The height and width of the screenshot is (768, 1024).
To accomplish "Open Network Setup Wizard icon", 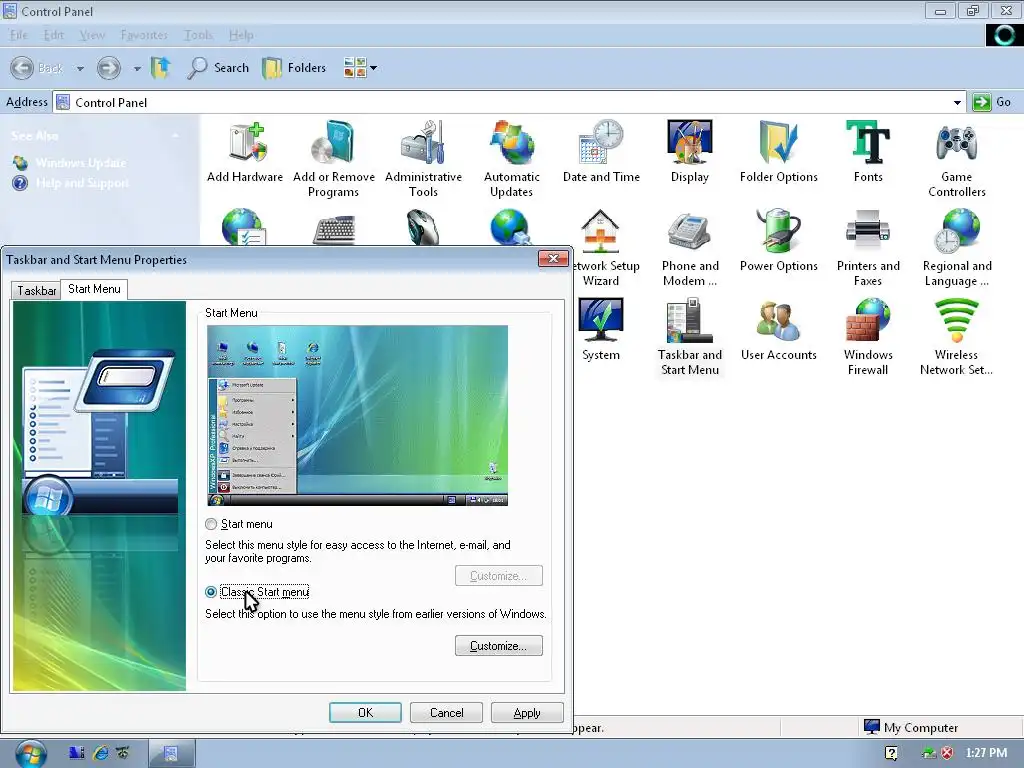I will pyautogui.click(x=601, y=248).
